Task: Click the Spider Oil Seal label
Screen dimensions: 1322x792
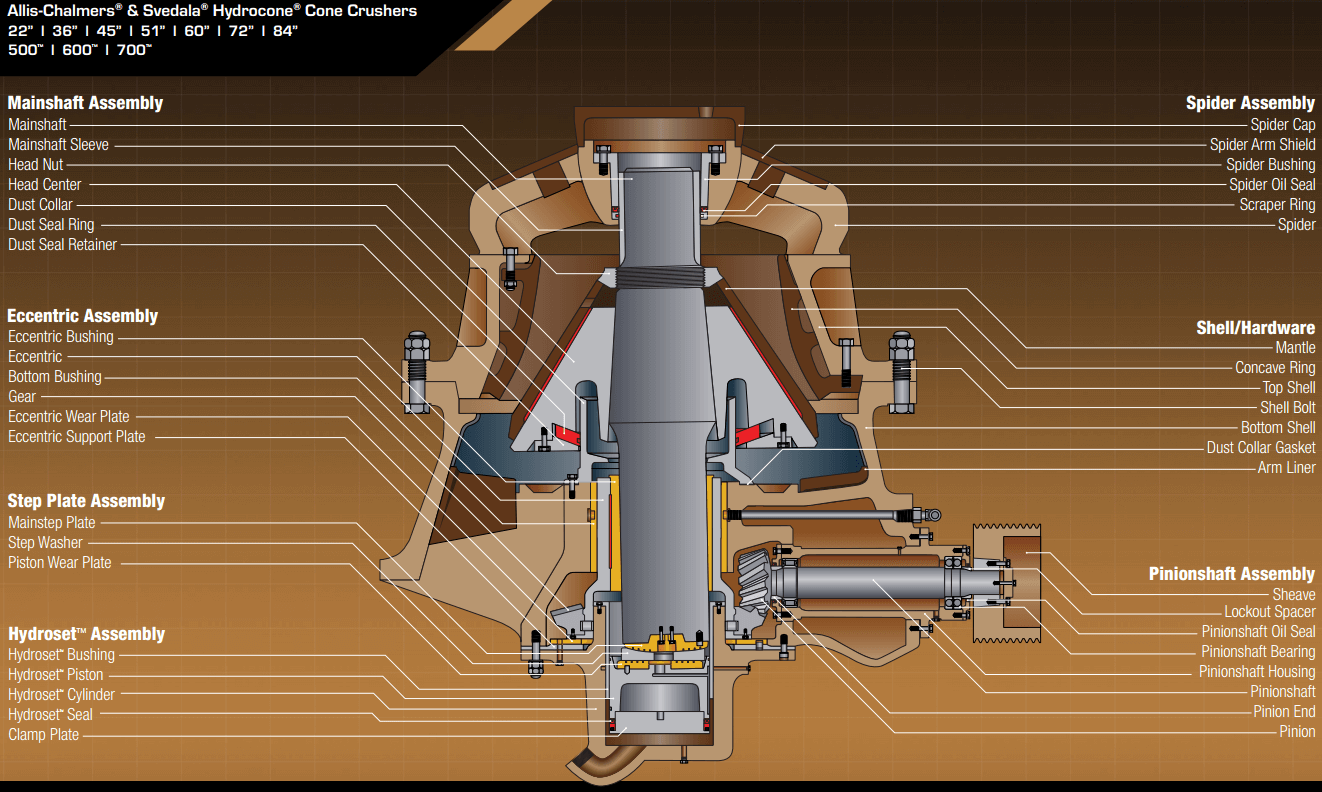Action: [1272, 185]
